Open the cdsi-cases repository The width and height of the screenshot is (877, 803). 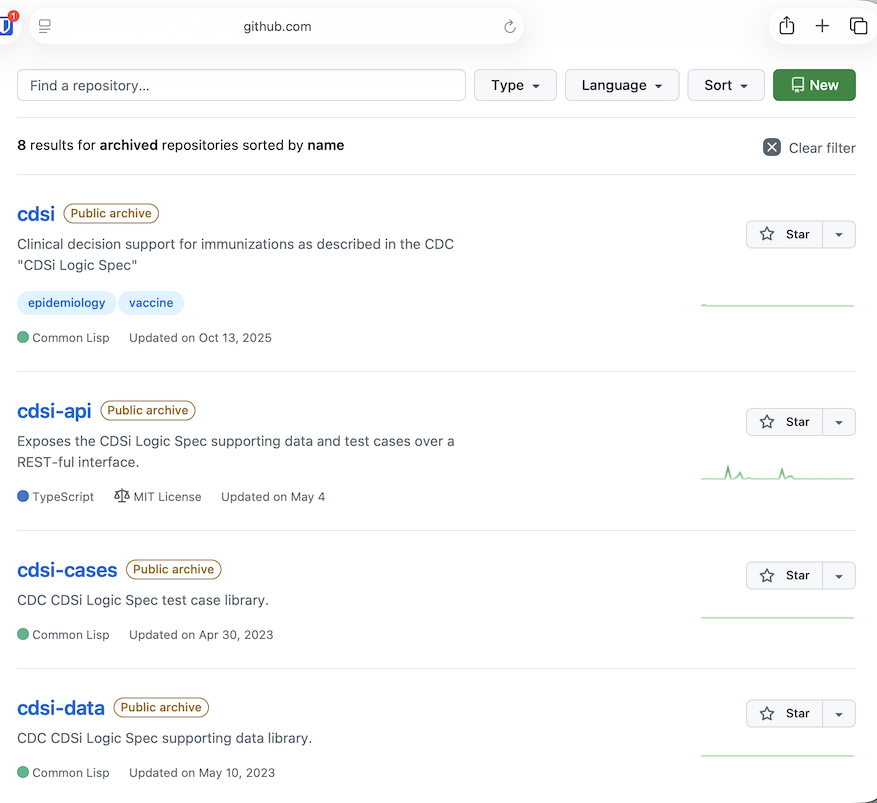click(x=67, y=570)
